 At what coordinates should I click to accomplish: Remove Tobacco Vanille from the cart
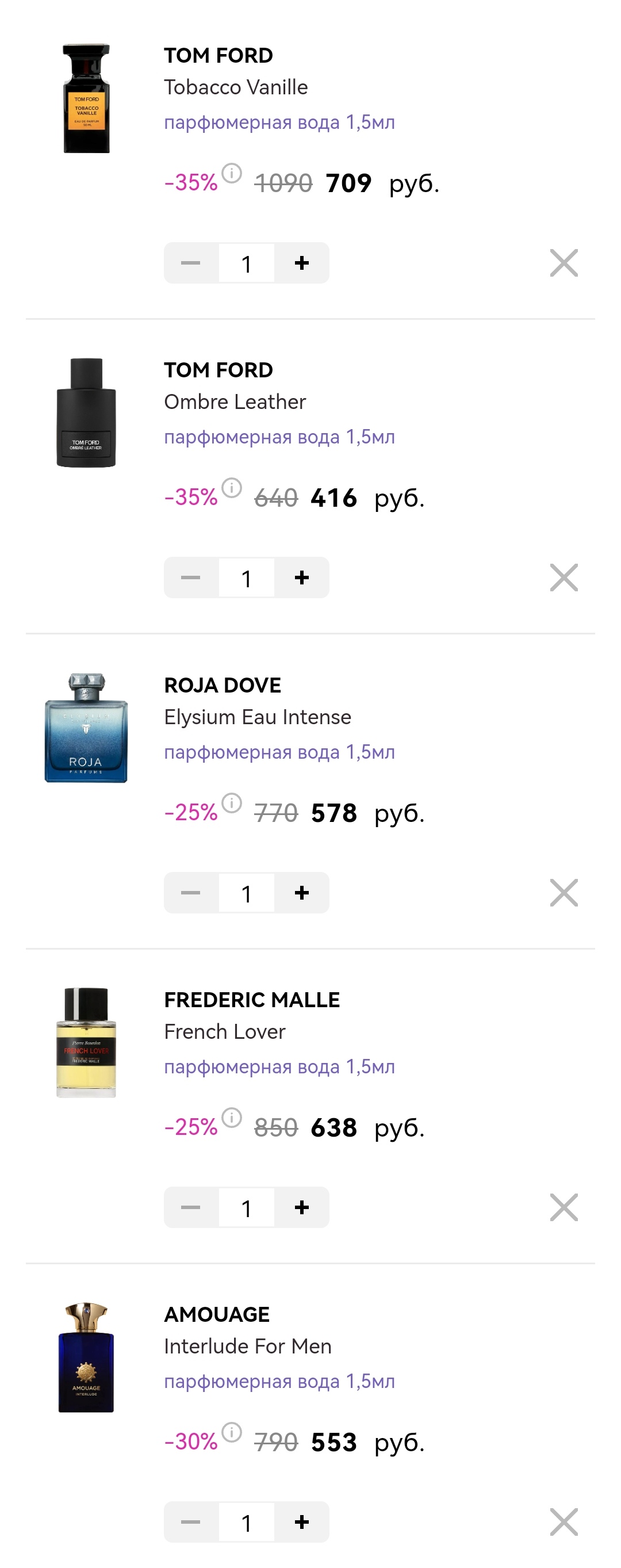click(x=563, y=263)
